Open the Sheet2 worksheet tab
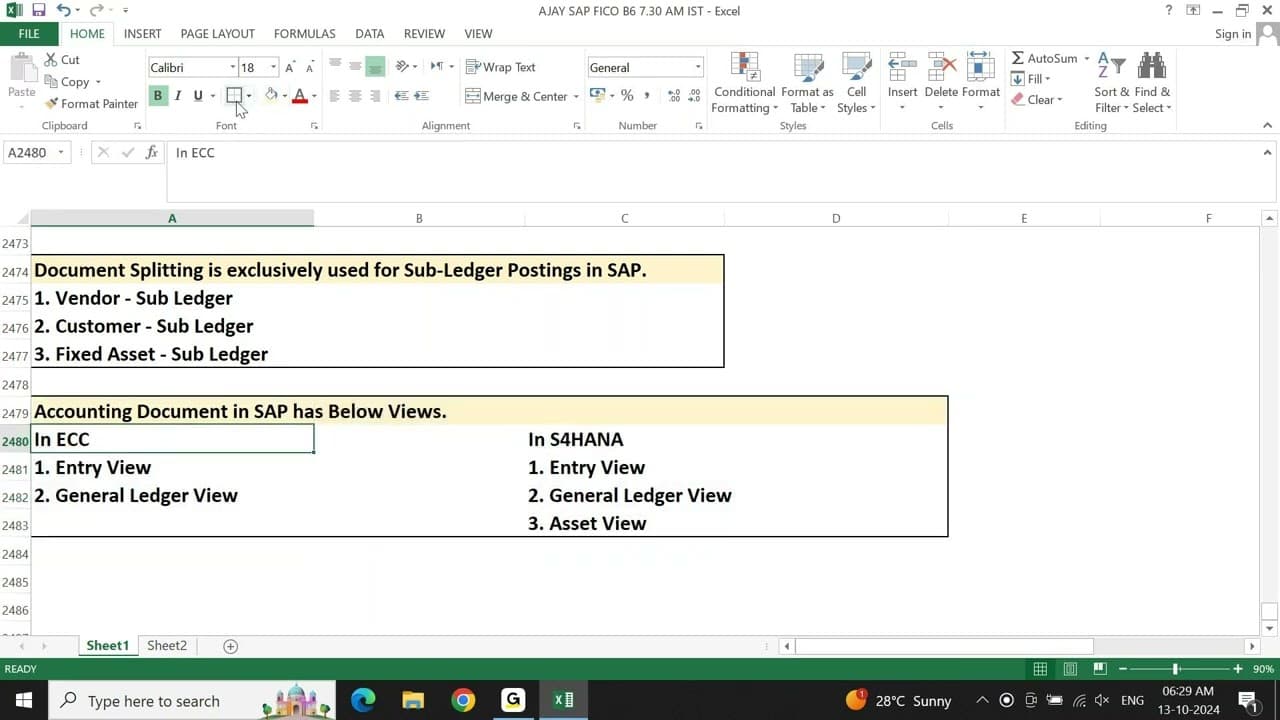The width and height of the screenshot is (1280, 720). pos(166,645)
